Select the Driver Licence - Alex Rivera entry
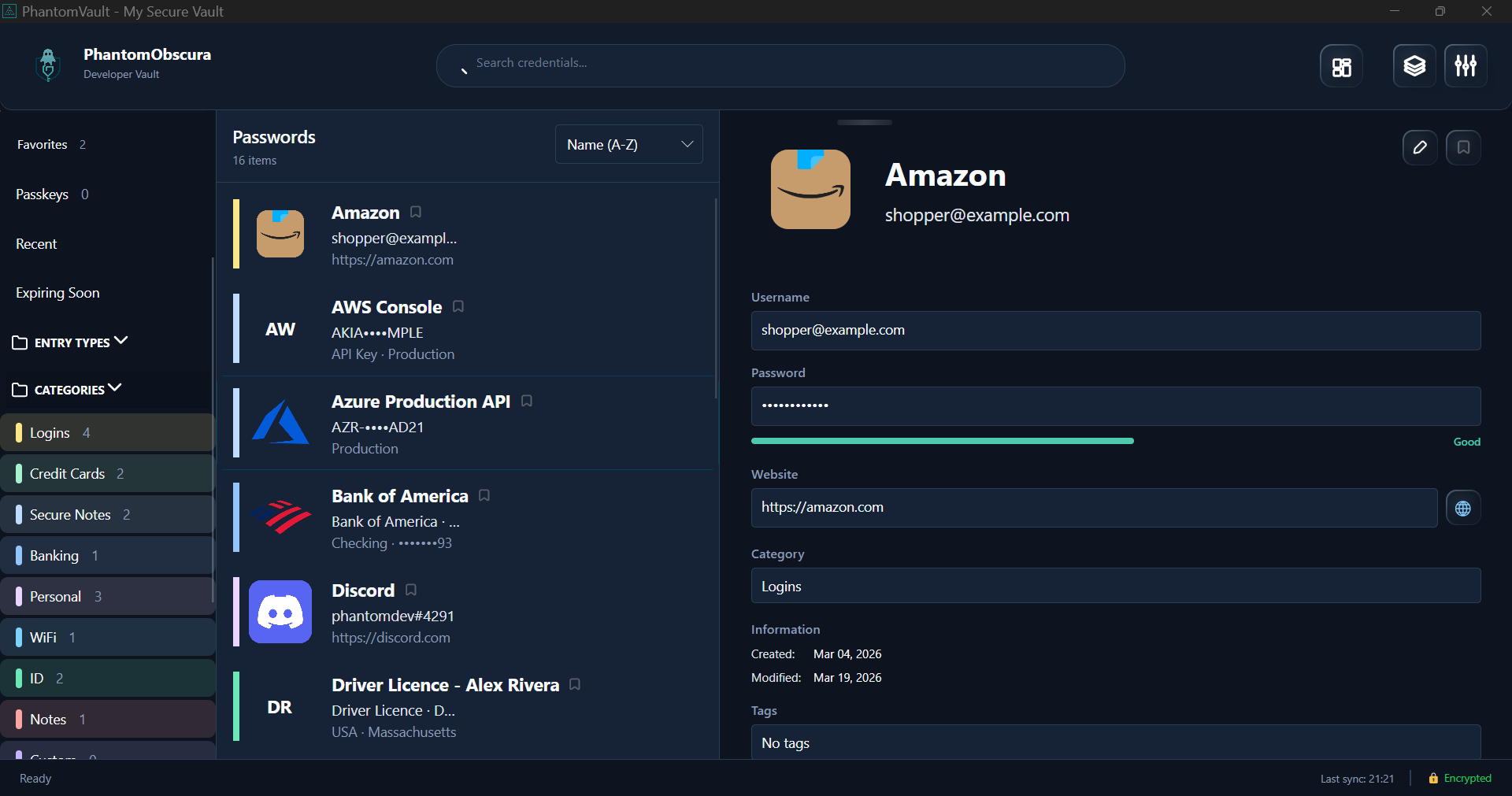Image resolution: width=1512 pixels, height=796 pixels. point(445,685)
